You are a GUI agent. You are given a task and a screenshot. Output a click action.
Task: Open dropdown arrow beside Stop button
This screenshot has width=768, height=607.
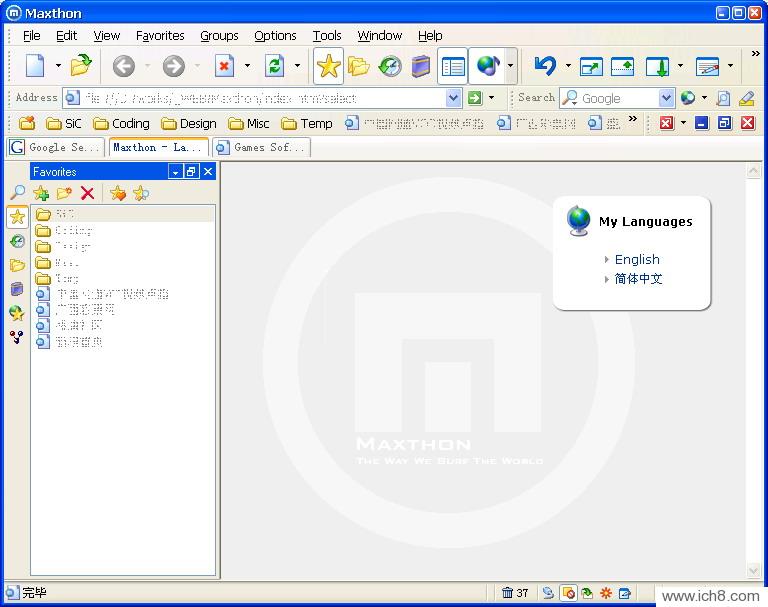pos(247,66)
